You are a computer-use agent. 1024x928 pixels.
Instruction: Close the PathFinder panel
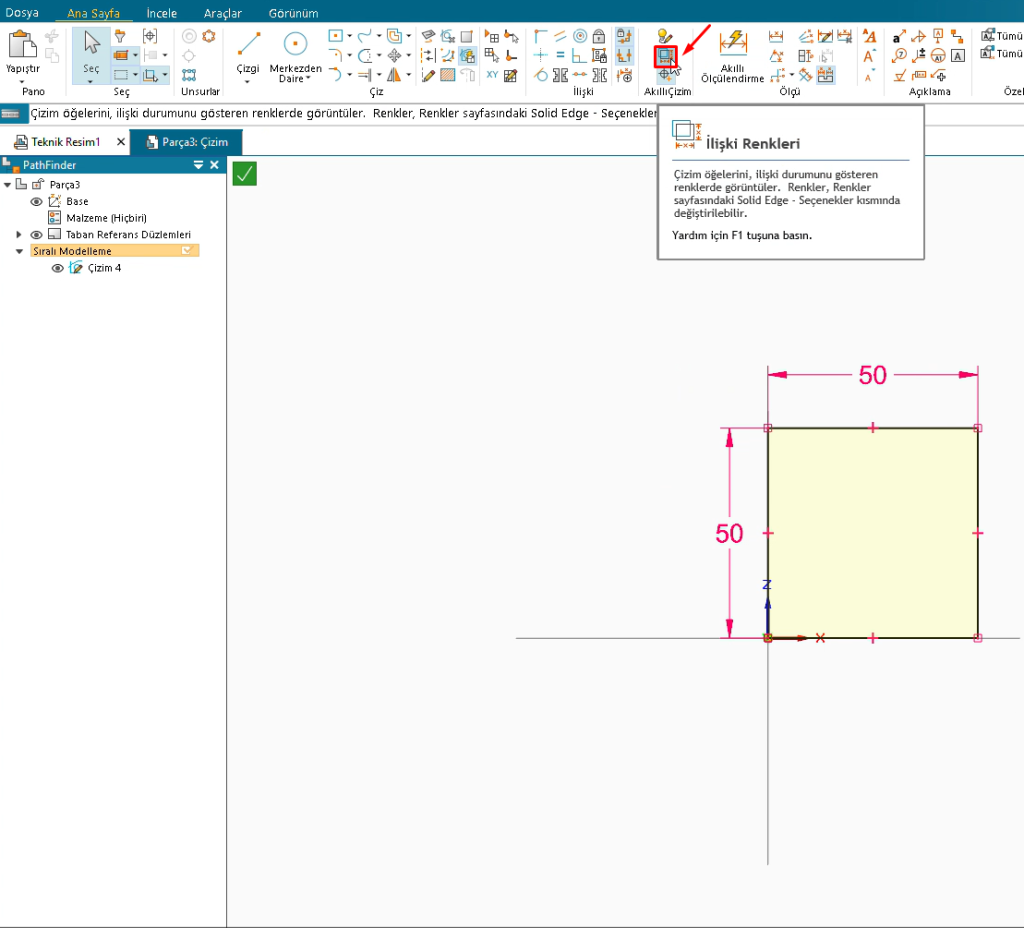[214, 165]
